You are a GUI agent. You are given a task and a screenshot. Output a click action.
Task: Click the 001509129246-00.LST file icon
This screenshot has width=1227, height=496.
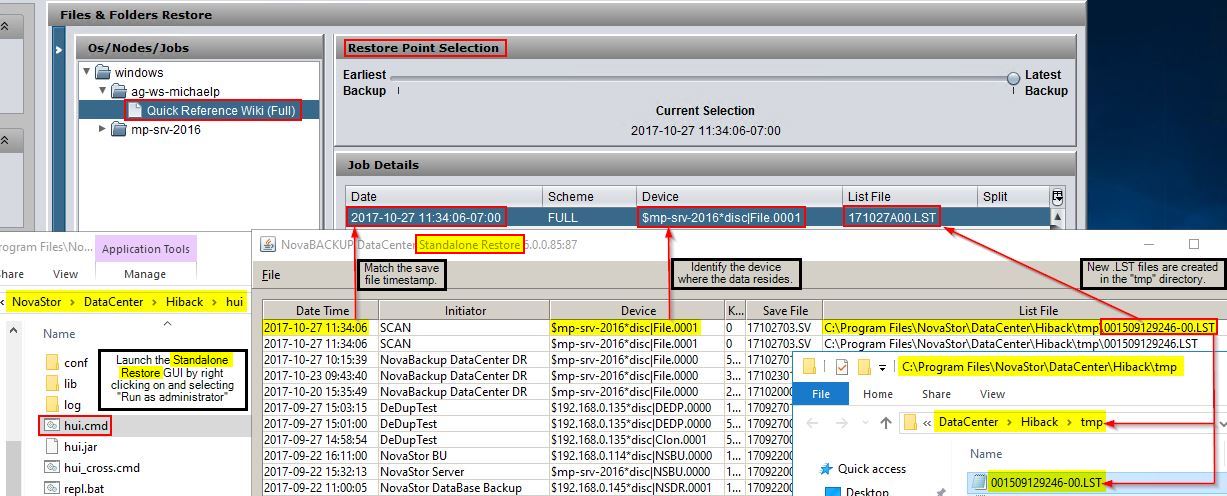pyautogui.click(x=980, y=483)
